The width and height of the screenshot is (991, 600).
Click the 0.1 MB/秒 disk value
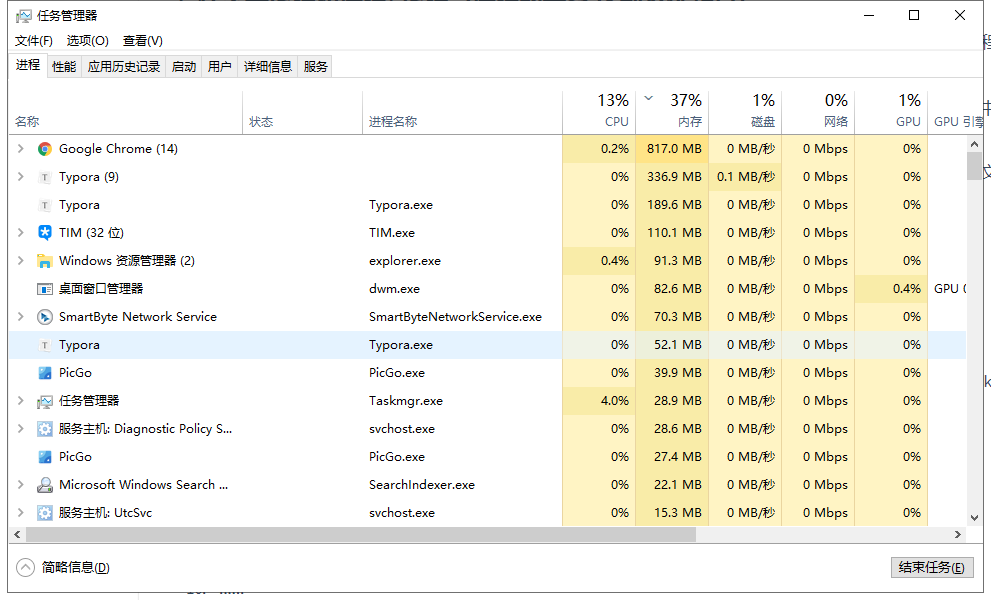pyautogui.click(x=746, y=177)
